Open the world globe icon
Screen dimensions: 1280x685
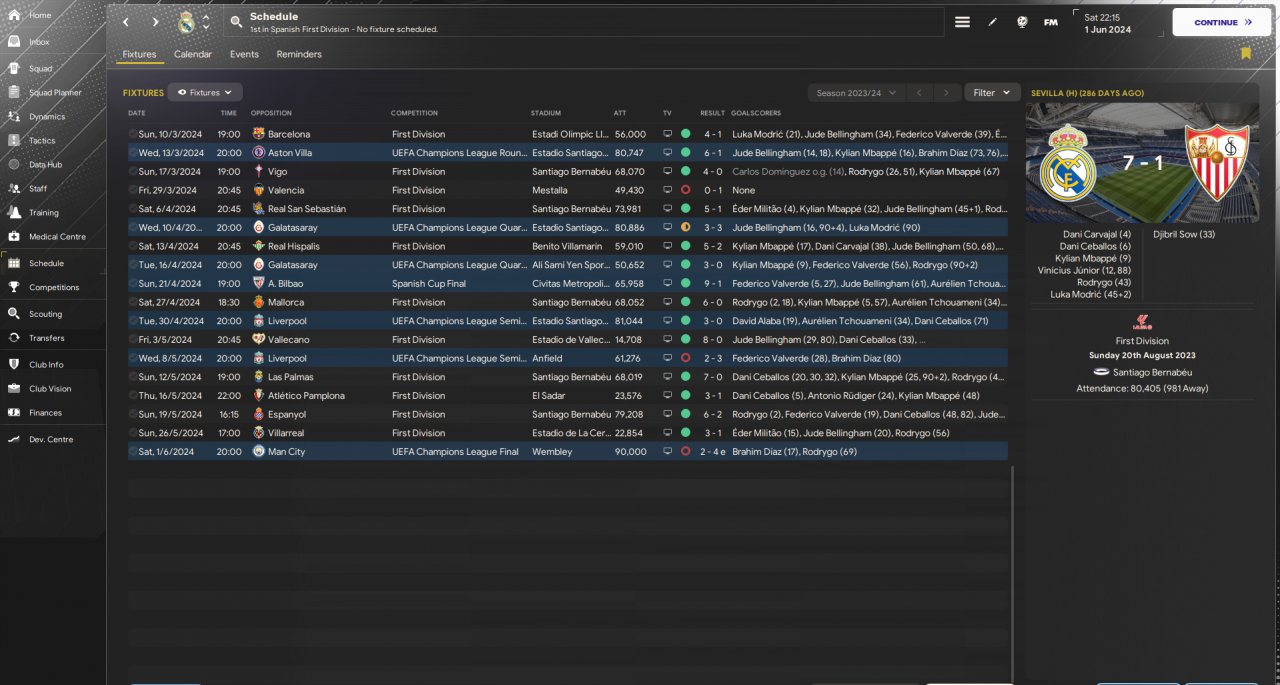[1022, 22]
